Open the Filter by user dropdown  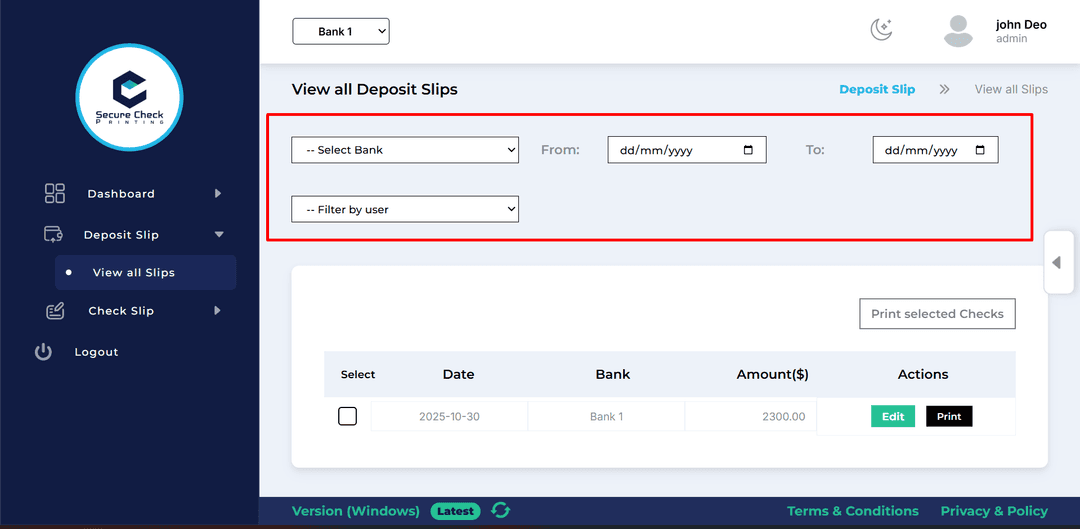[405, 209]
